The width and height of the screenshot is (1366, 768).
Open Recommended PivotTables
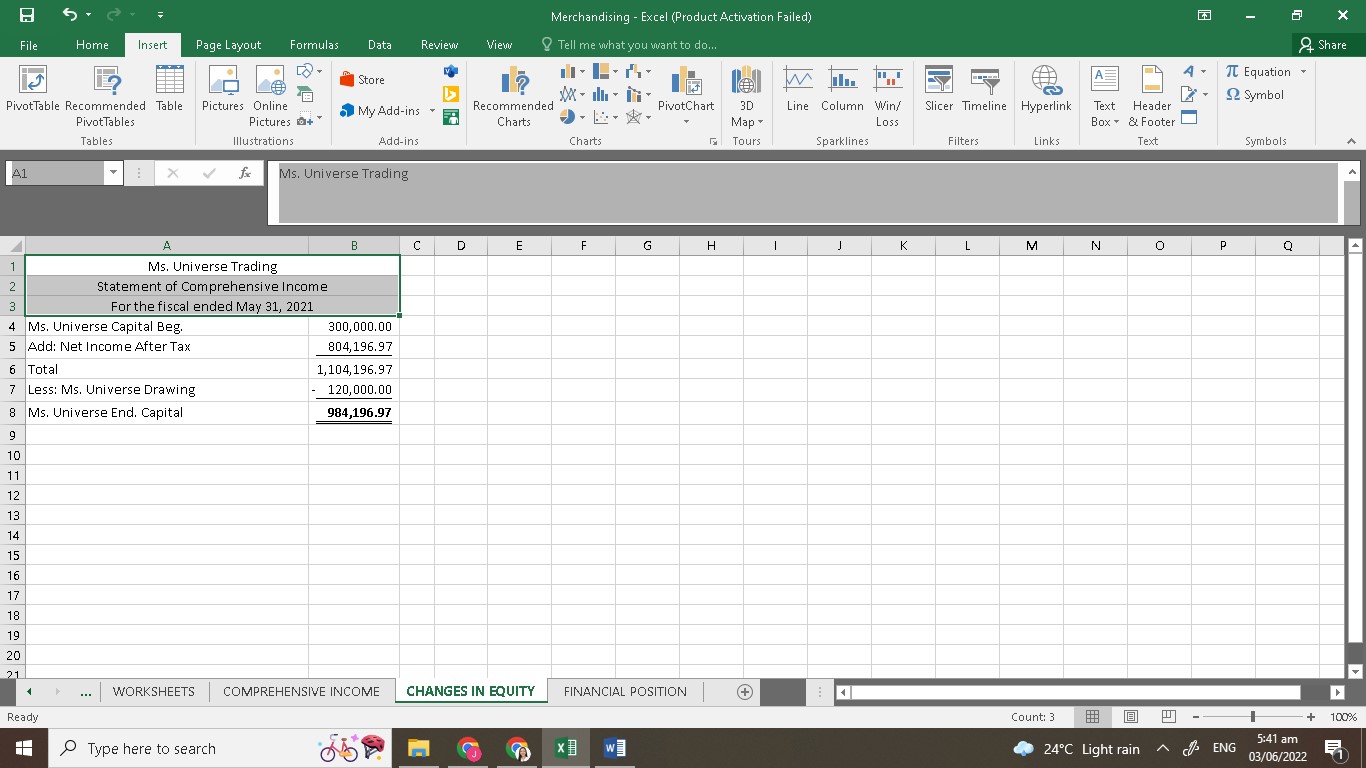click(x=106, y=97)
